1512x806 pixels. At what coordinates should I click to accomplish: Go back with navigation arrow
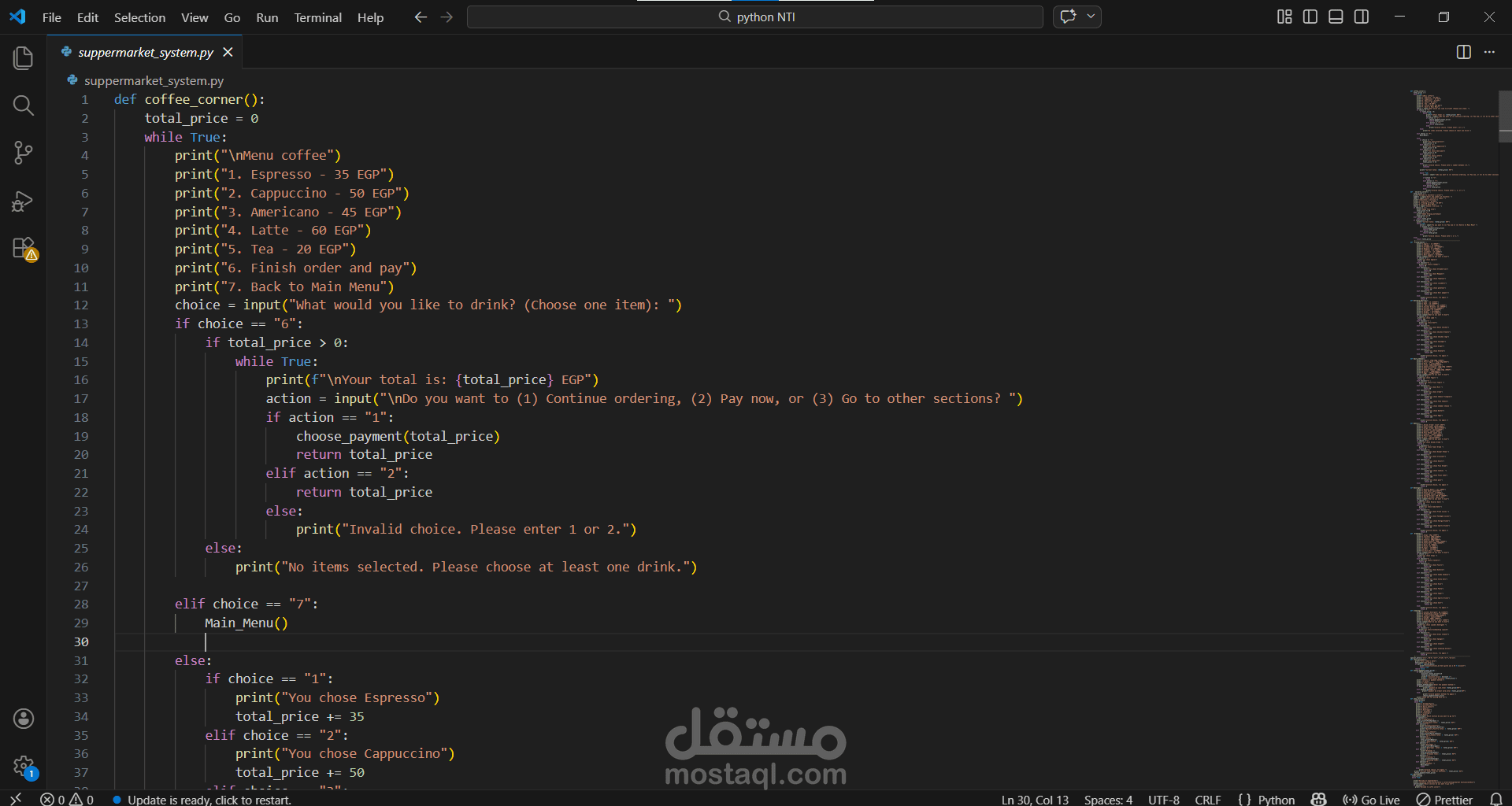point(421,17)
